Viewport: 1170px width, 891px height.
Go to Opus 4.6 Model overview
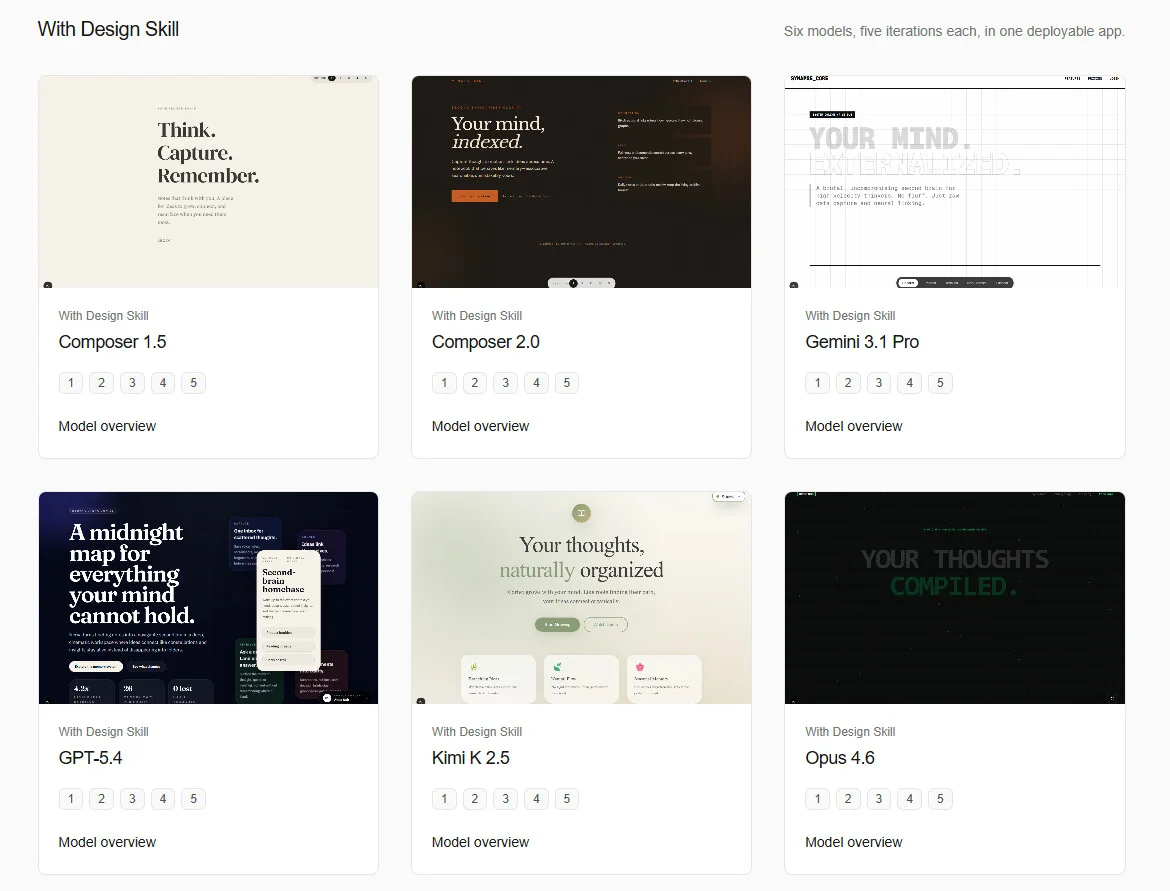pyautogui.click(x=853, y=842)
